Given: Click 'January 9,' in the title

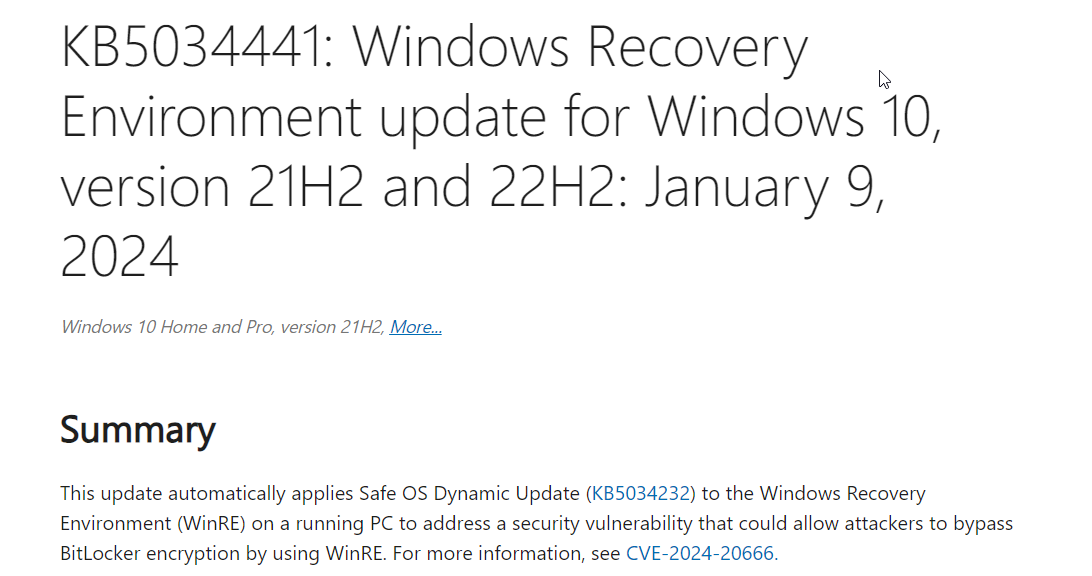Looking at the screenshot, I should 764,186.
